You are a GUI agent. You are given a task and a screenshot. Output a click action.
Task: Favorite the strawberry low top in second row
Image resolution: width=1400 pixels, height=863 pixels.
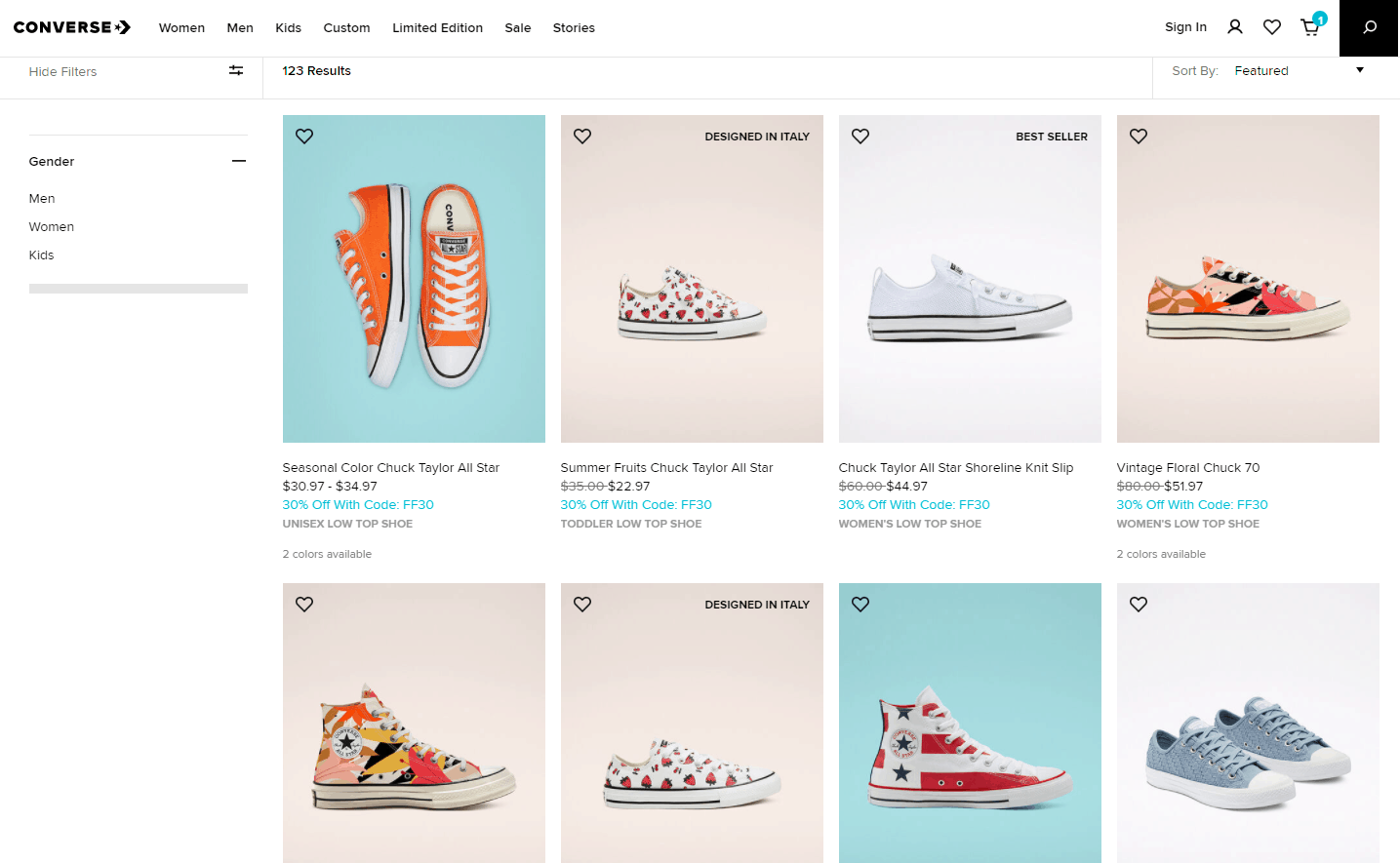pyautogui.click(x=582, y=605)
